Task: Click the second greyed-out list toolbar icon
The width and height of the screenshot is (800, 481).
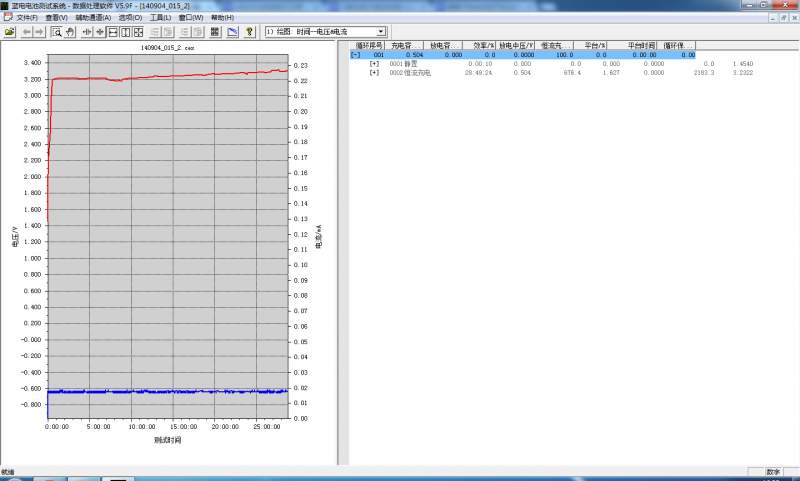Action: point(168,32)
